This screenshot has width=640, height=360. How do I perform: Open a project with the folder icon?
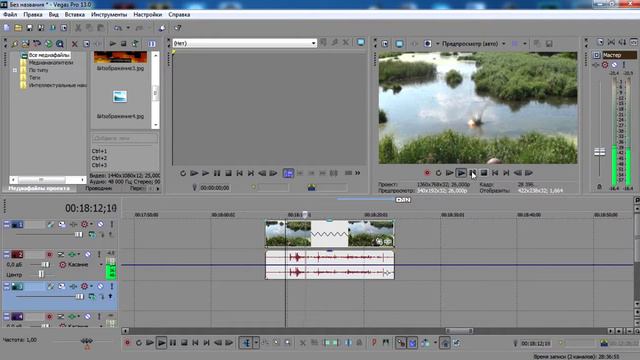(x=18, y=28)
